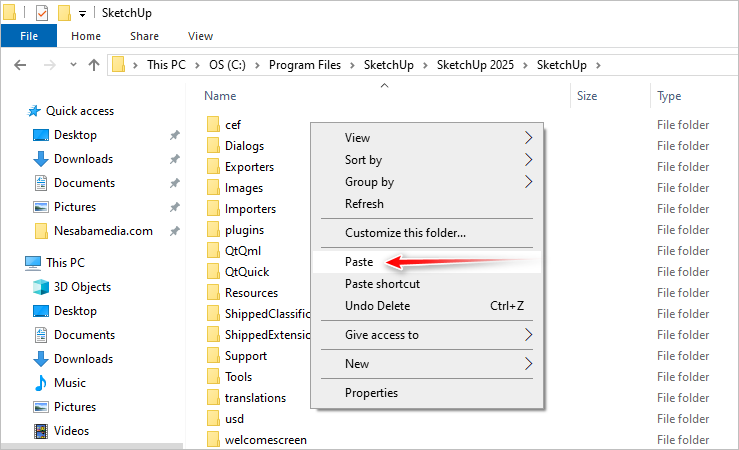Choose Refresh from the context menu
Image resolution: width=739 pixels, height=450 pixels.
pos(427,204)
